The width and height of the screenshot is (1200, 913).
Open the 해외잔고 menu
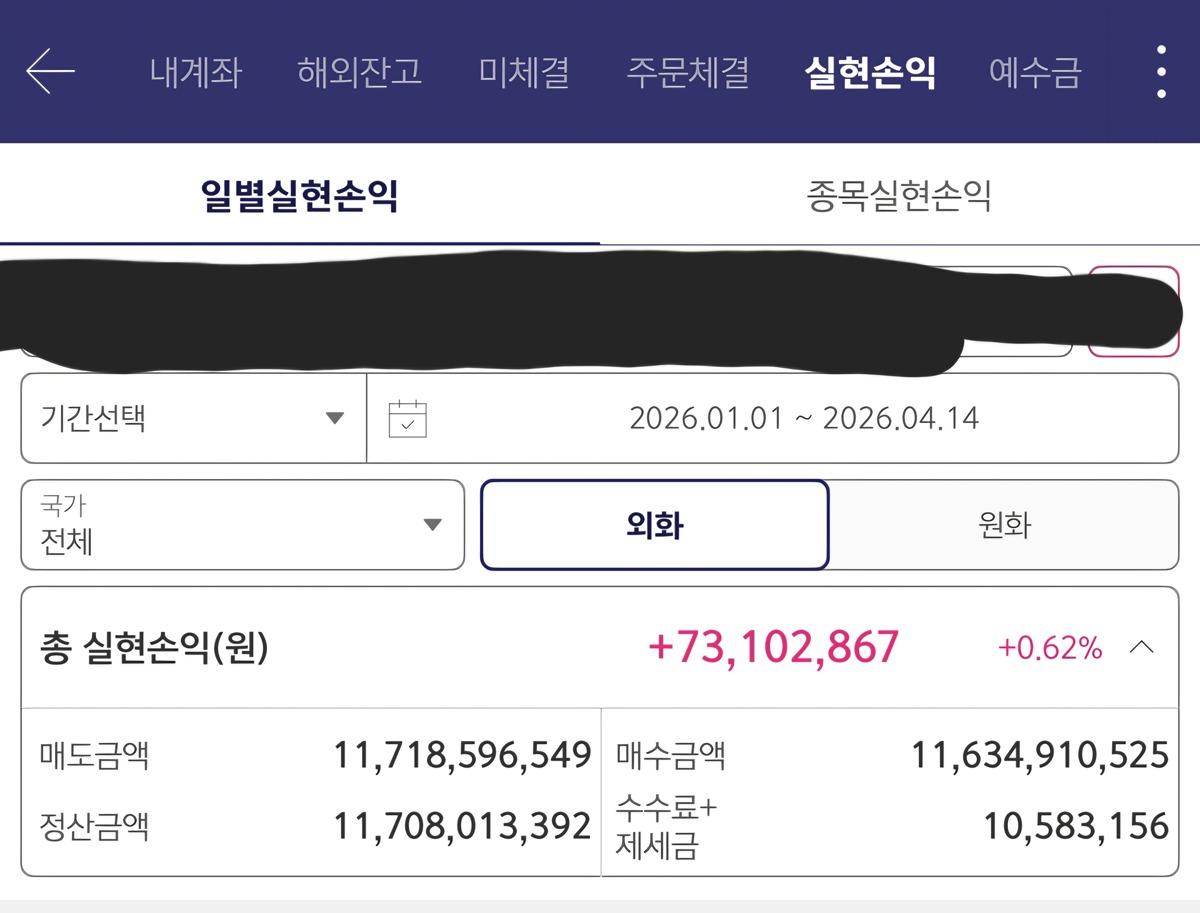(x=359, y=72)
